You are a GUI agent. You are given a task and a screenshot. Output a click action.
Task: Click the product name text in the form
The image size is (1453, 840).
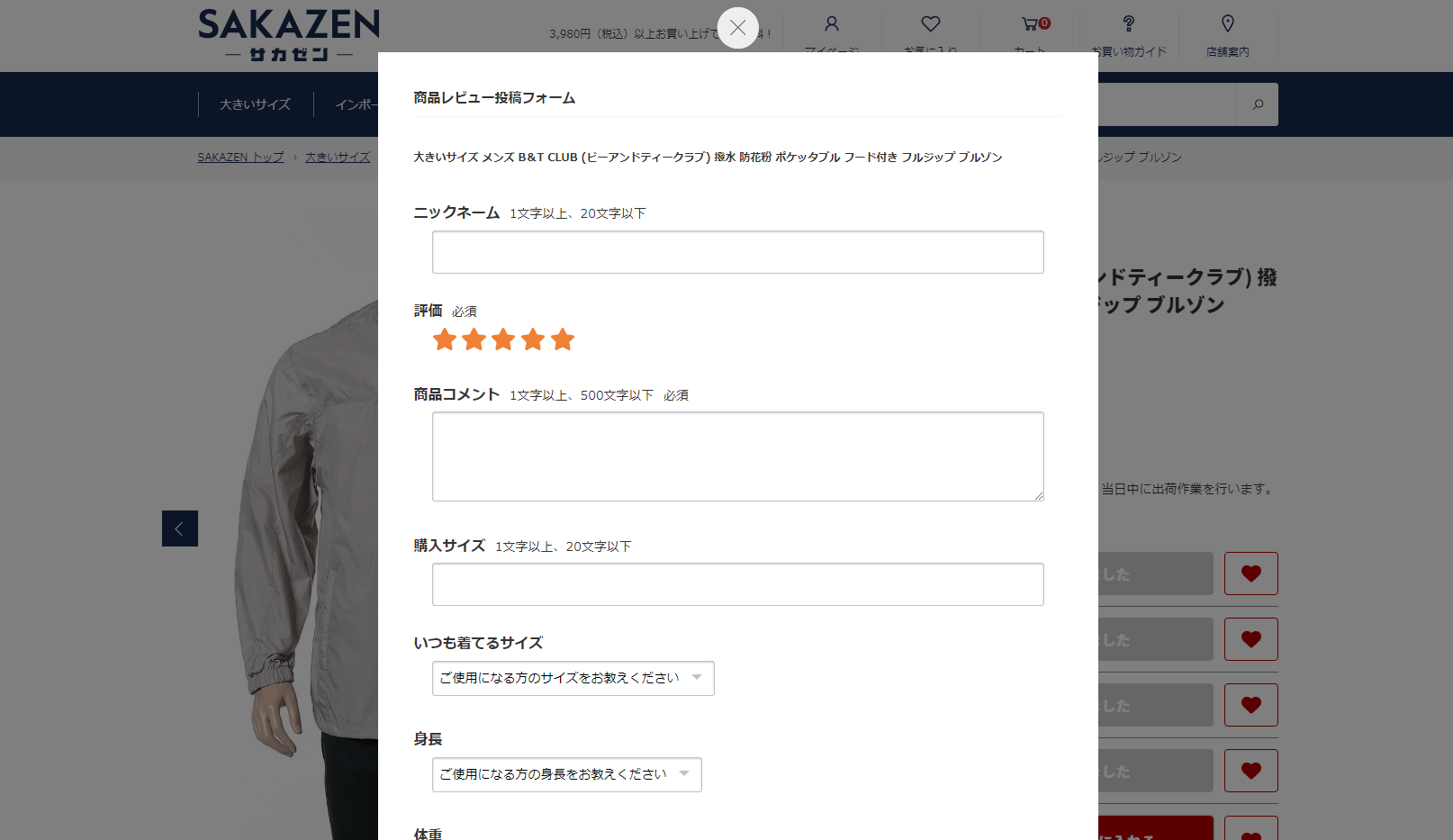pos(708,158)
